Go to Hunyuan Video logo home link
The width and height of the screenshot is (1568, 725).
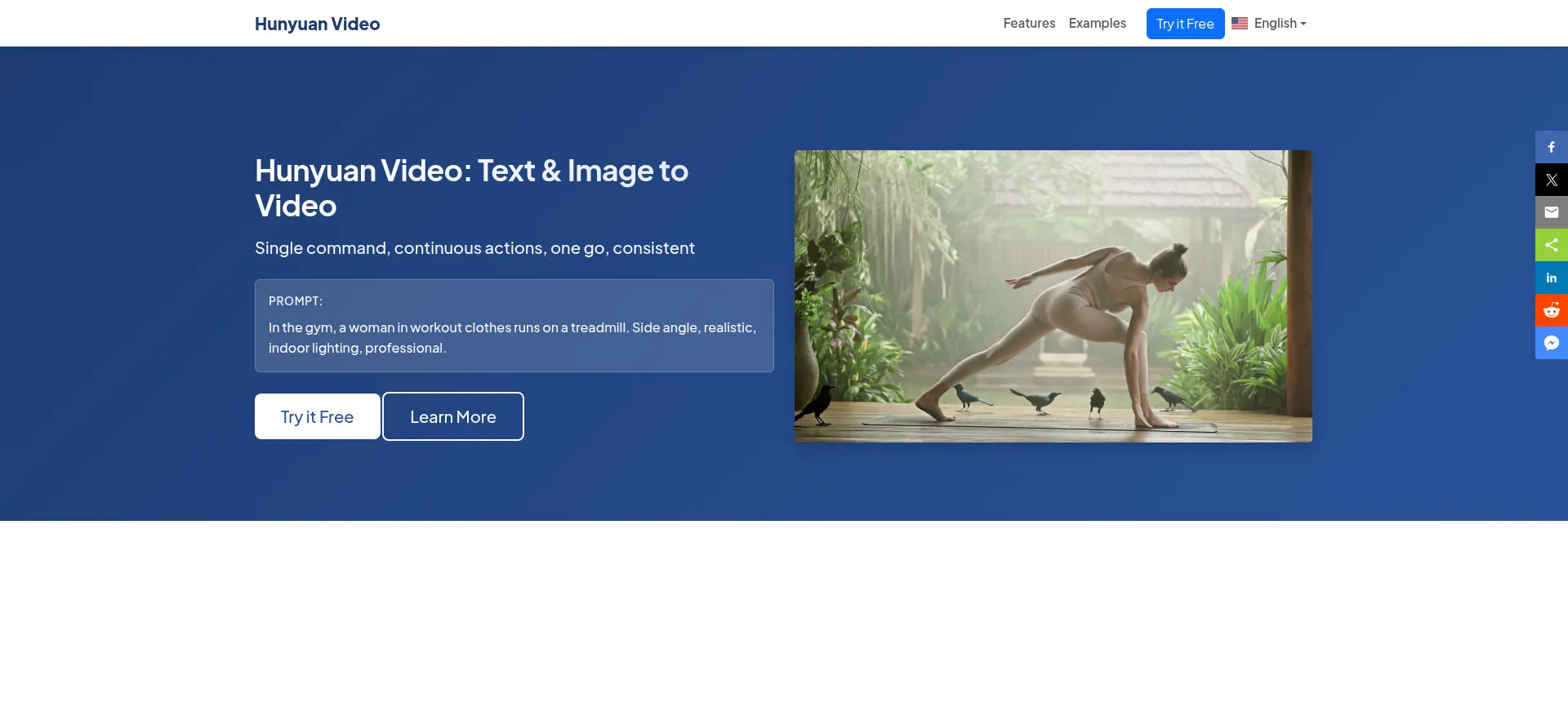point(317,24)
